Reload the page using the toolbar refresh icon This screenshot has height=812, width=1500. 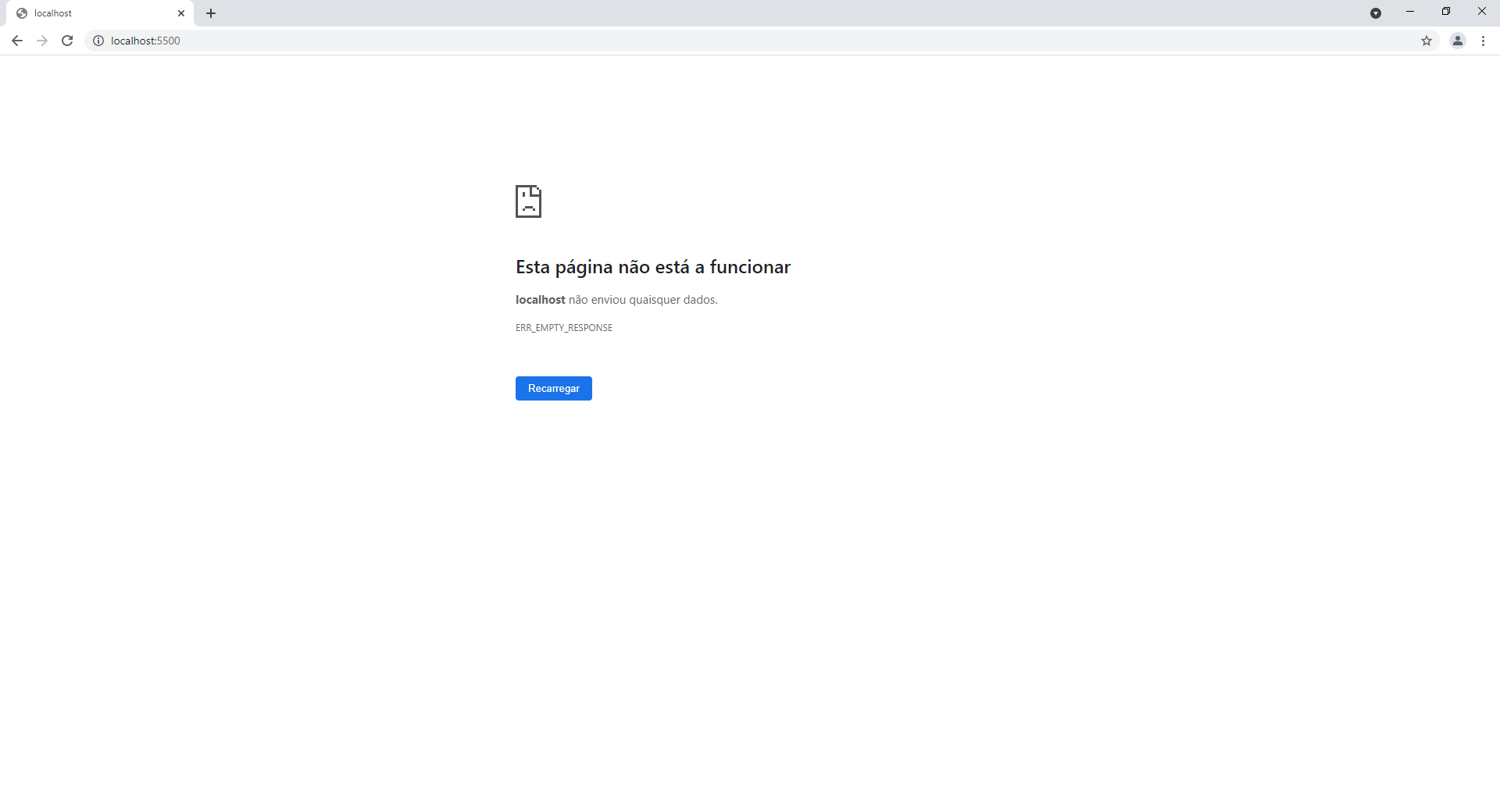tap(67, 41)
